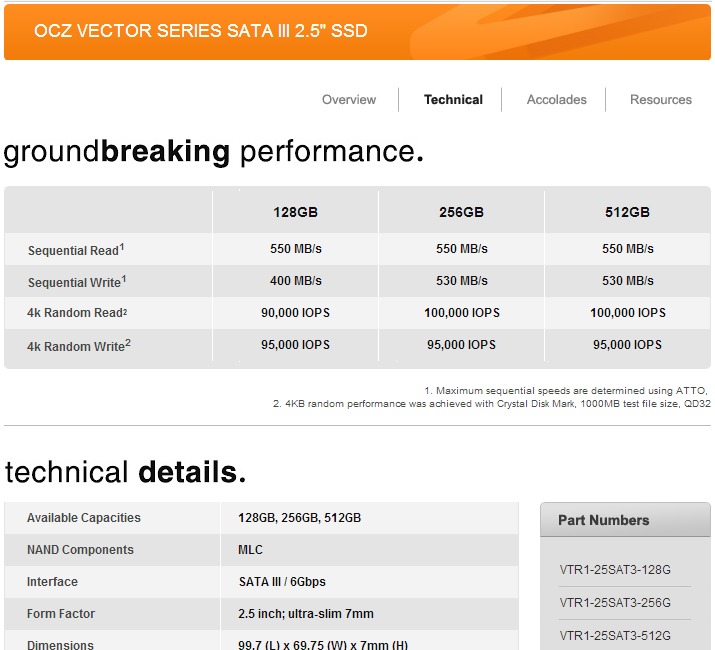Switch to the Accolades tab
715x650 pixels.
coord(557,100)
